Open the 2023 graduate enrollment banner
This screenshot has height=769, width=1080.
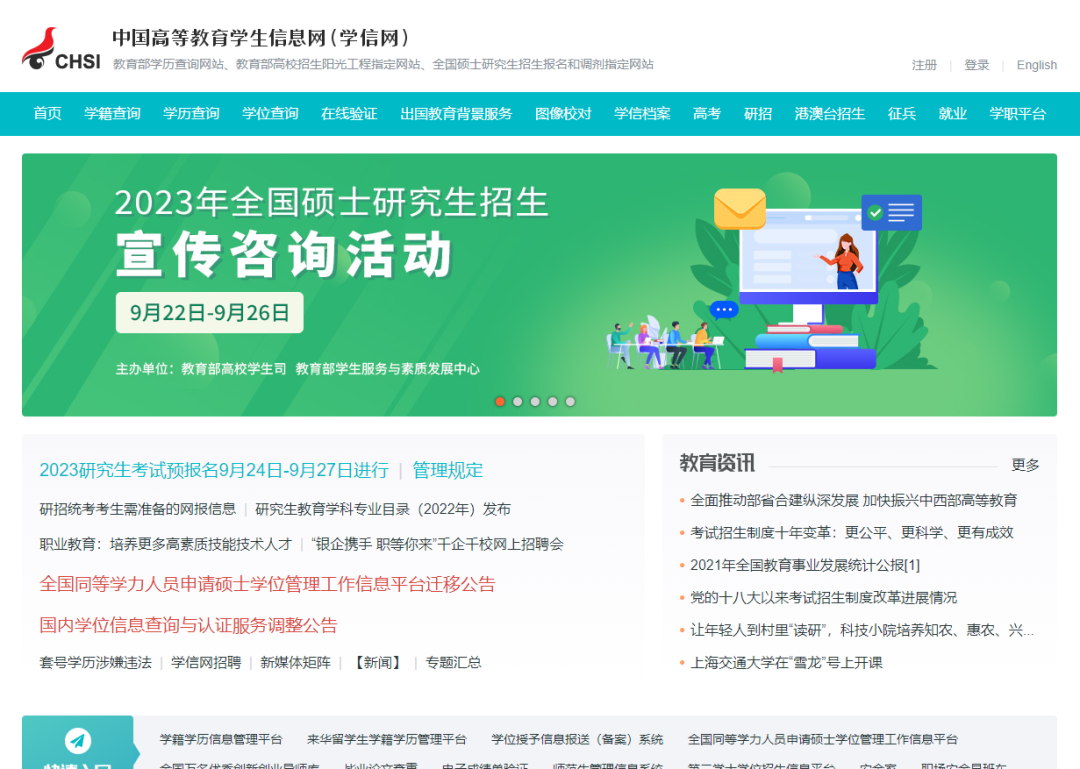tap(539, 284)
